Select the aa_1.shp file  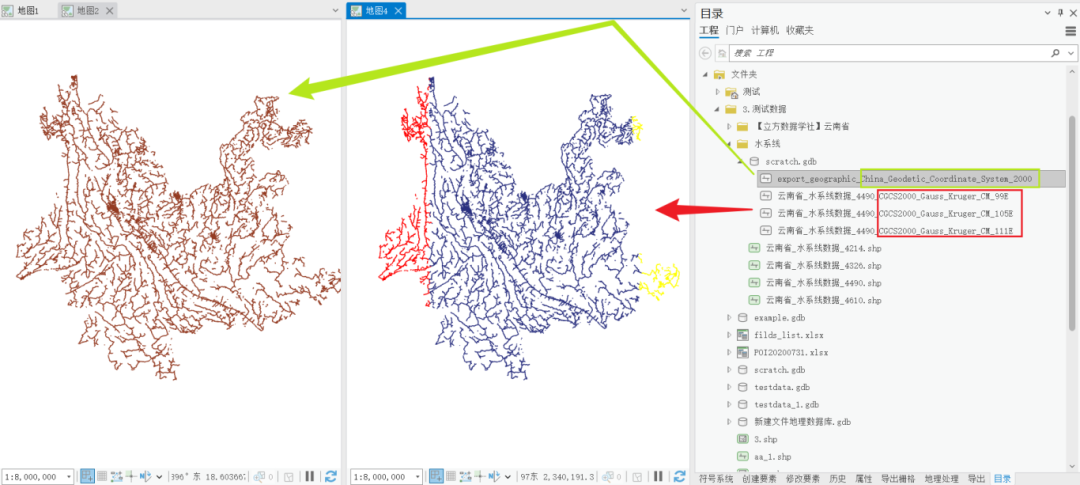[x=773, y=456]
